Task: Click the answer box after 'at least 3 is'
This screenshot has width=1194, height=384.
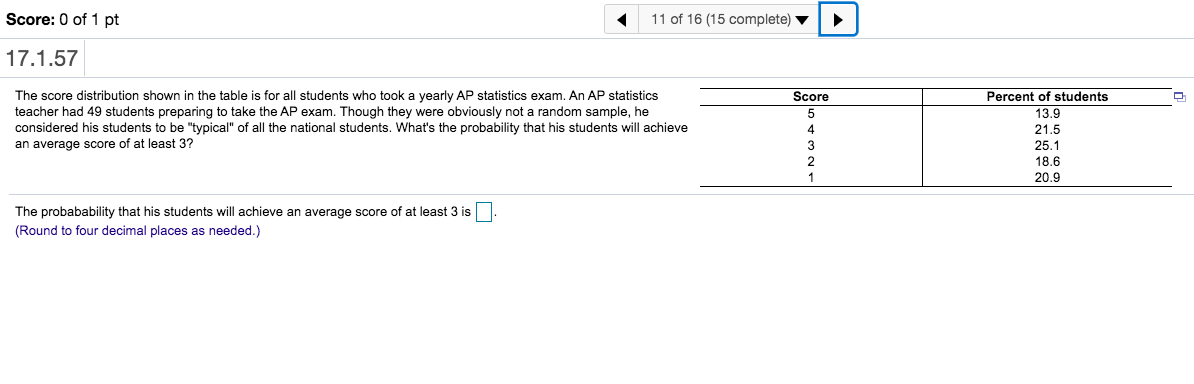Action: (x=484, y=213)
